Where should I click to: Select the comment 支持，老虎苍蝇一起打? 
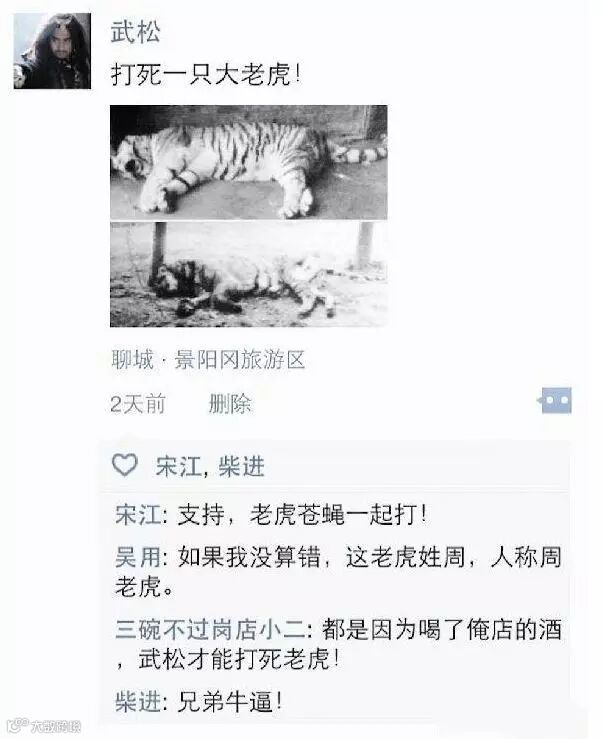[302, 514]
